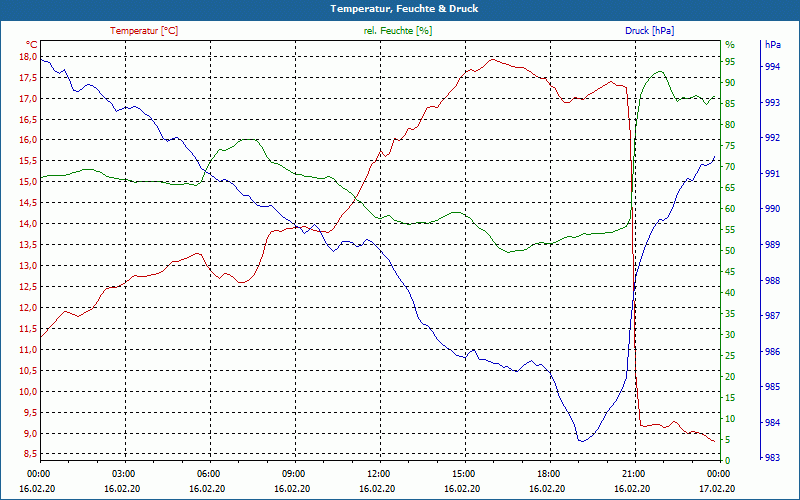Click the '15,0' temperature axis value
Viewport: 800px width, 500px height.
(28, 182)
